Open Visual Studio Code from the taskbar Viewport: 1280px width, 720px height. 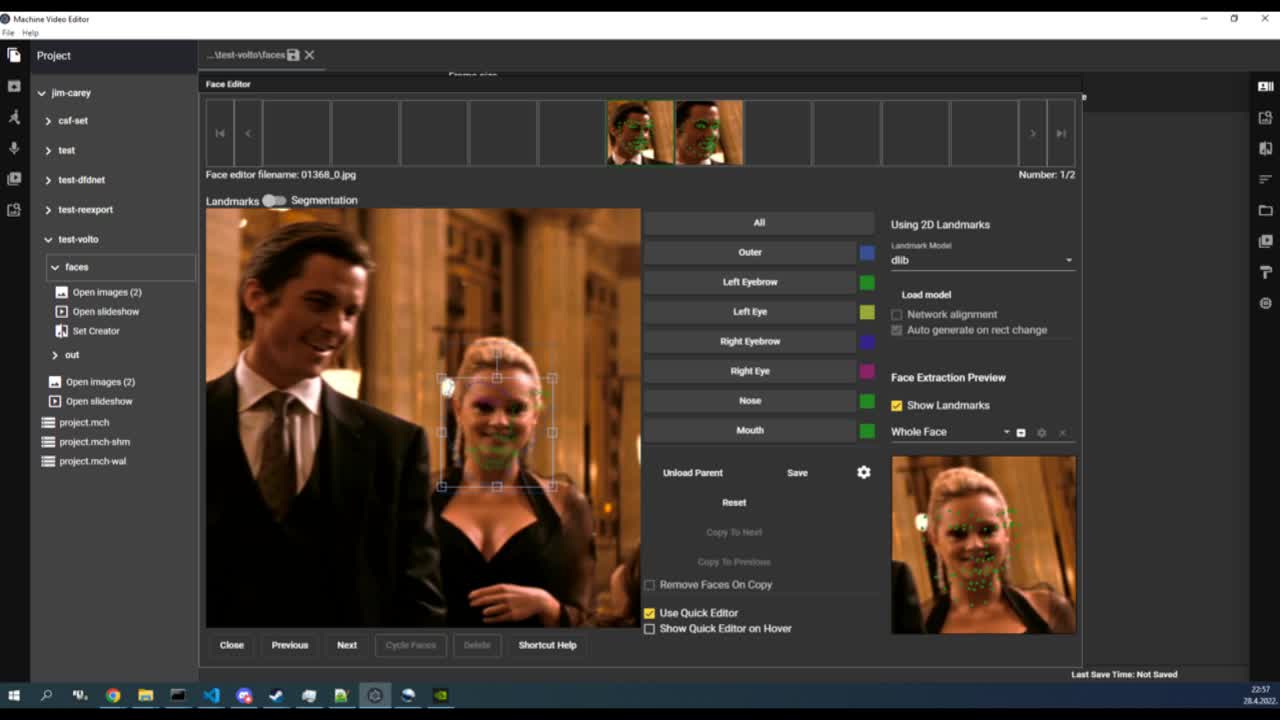click(x=211, y=696)
